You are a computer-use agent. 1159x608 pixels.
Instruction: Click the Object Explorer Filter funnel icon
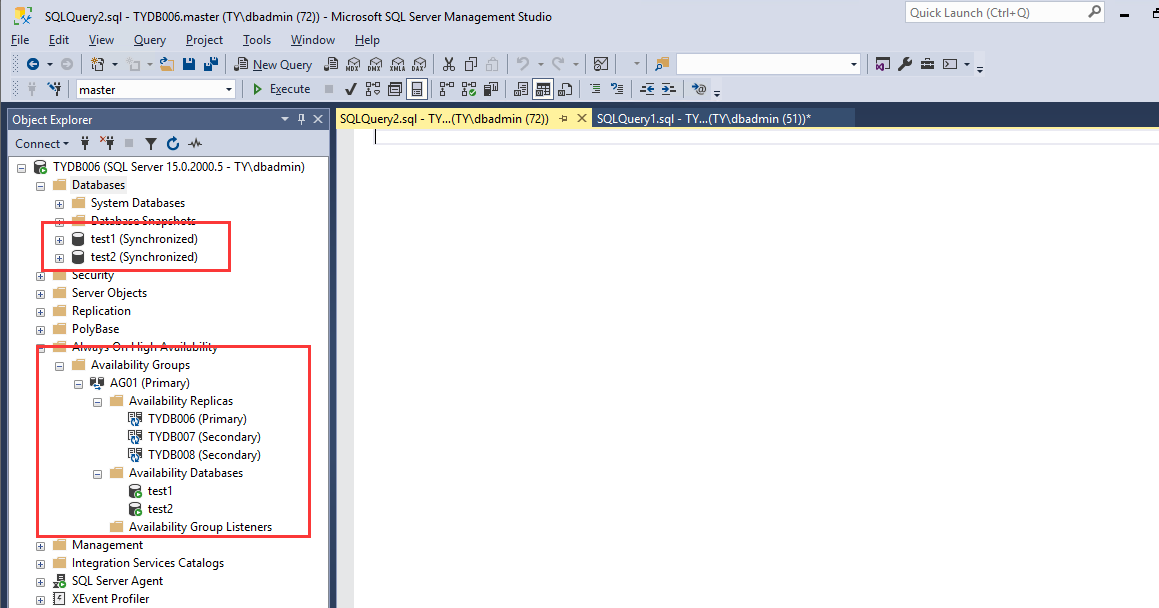tap(151, 143)
